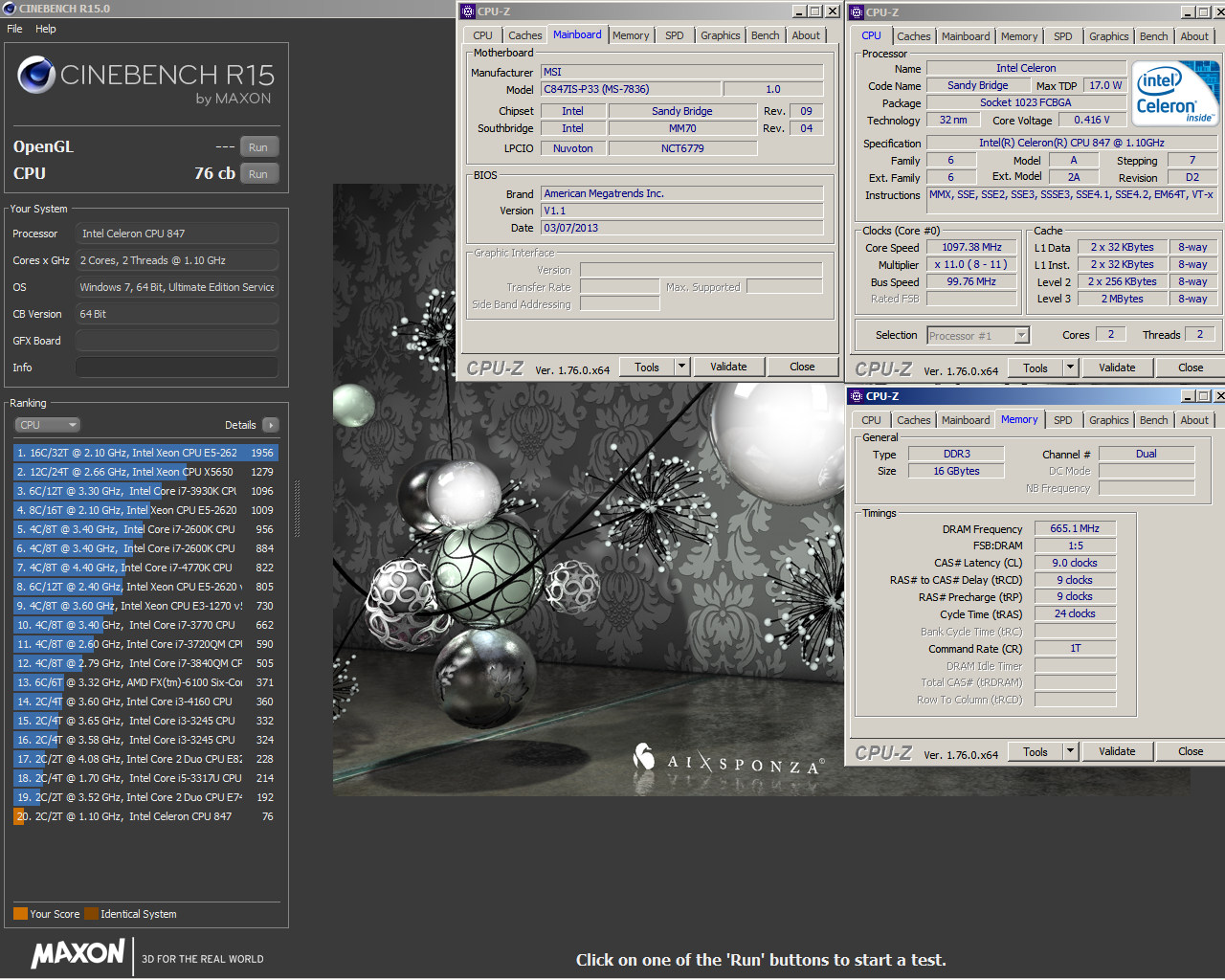Open Bench tab in Mainboard CPU-Z window
Image resolution: width=1225 pixels, height=980 pixels.
pyautogui.click(x=765, y=35)
